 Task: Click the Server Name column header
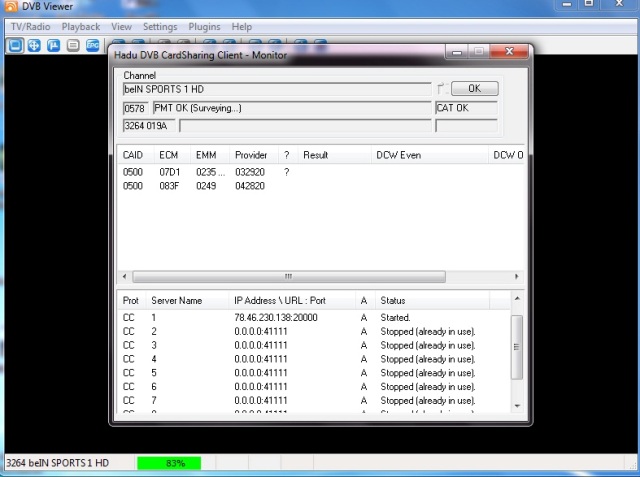coord(188,301)
